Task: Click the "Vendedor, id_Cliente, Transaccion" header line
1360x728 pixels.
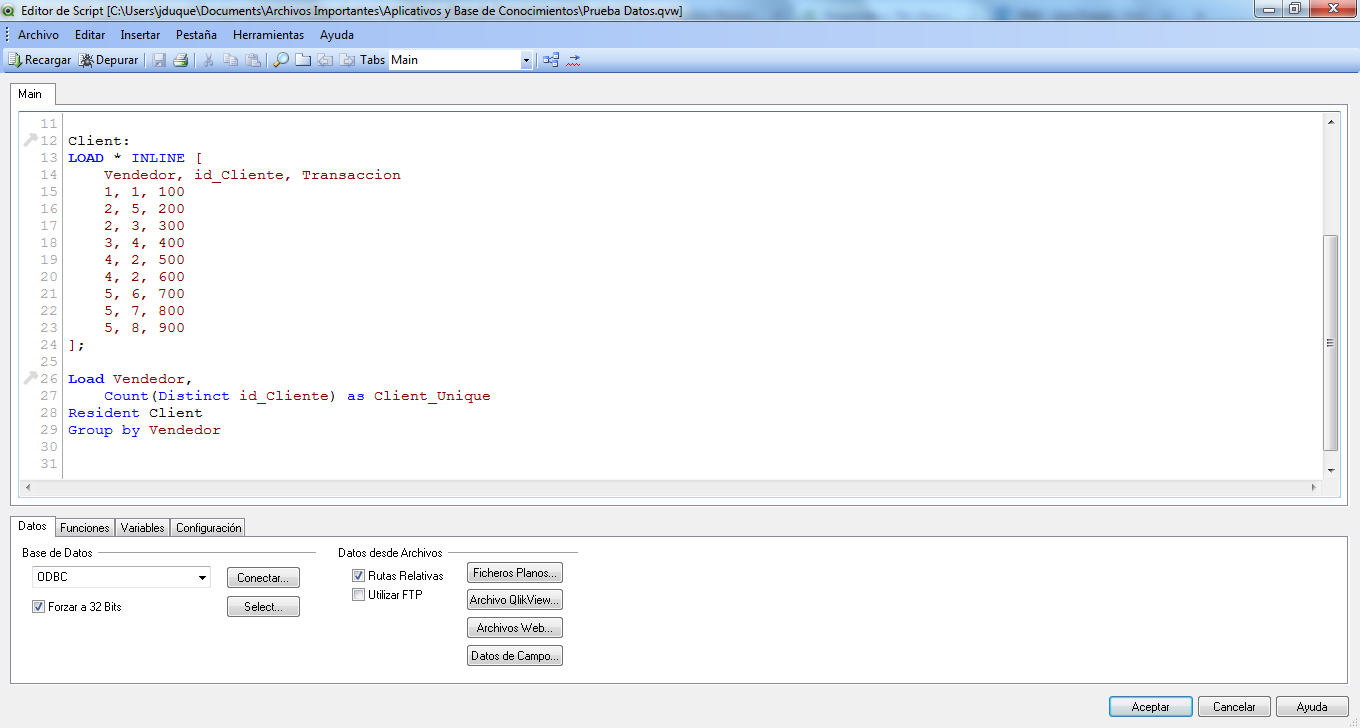Action: pyautogui.click(x=252, y=175)
